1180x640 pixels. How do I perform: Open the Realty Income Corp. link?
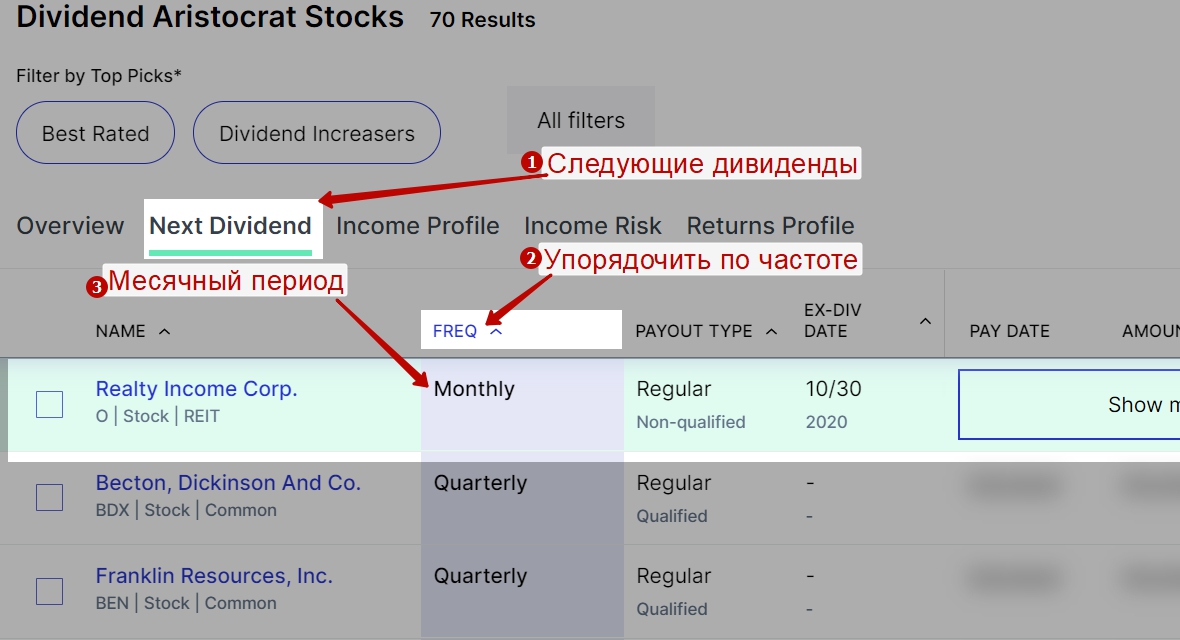tap(196, 389)
